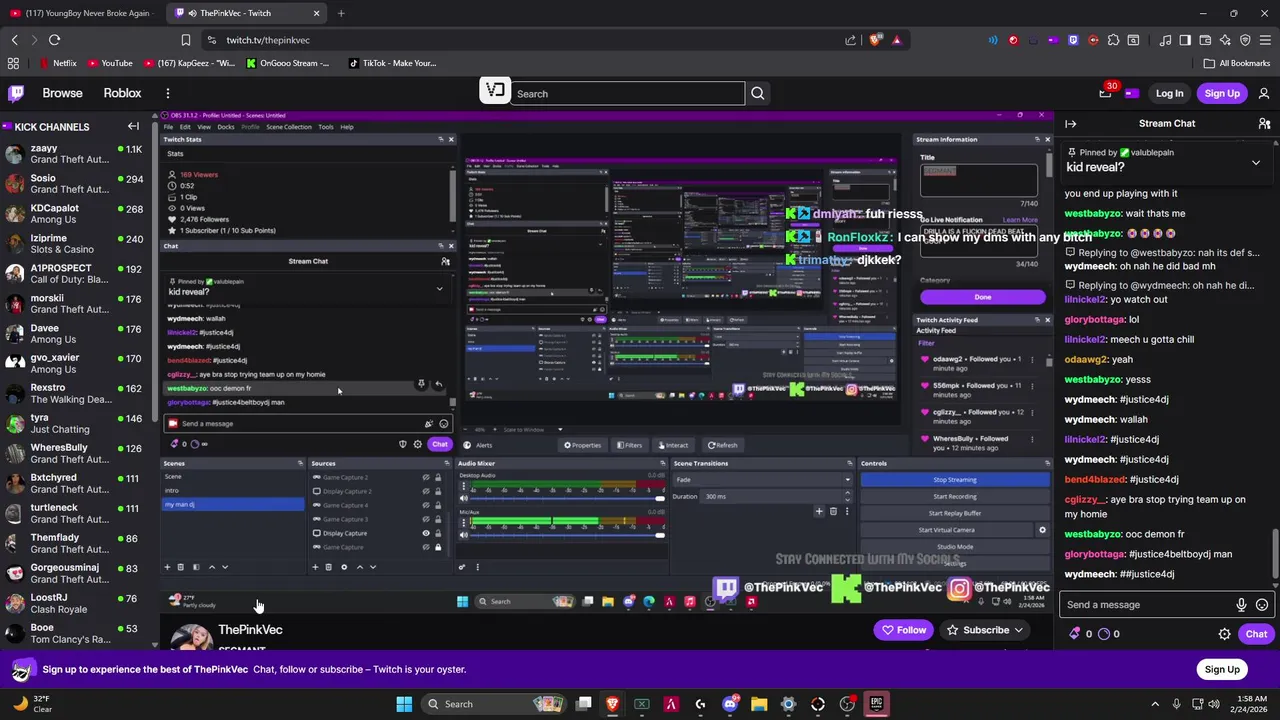1280x720 pixels.
Task: Follow ThePinkVec with the Follow button
Action: coord(903,630)
